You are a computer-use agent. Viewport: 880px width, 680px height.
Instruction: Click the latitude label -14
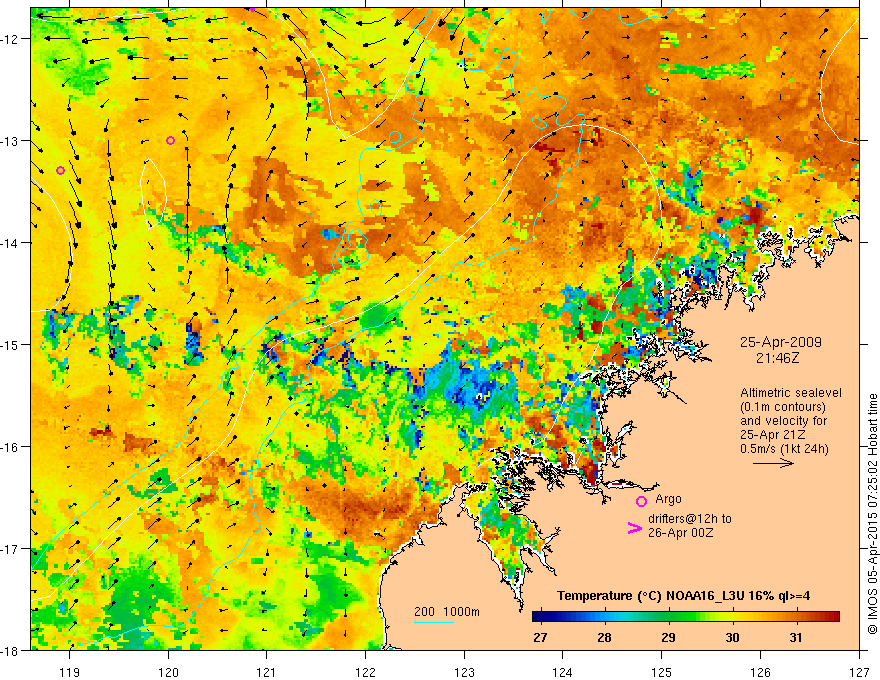click(x=11, y=243)
